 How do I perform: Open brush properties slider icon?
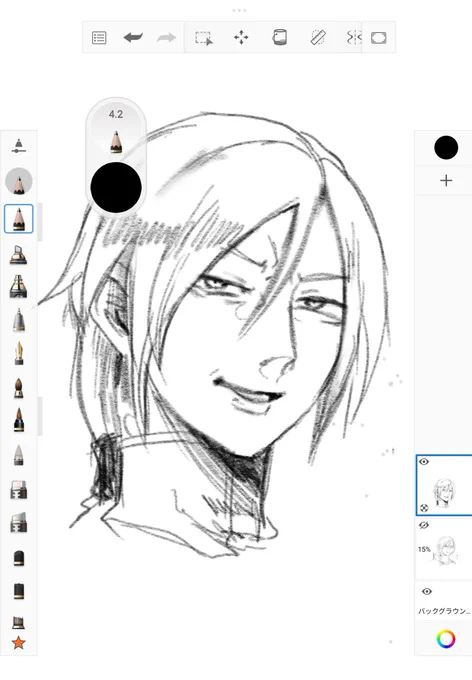click(x=19, y=146)
